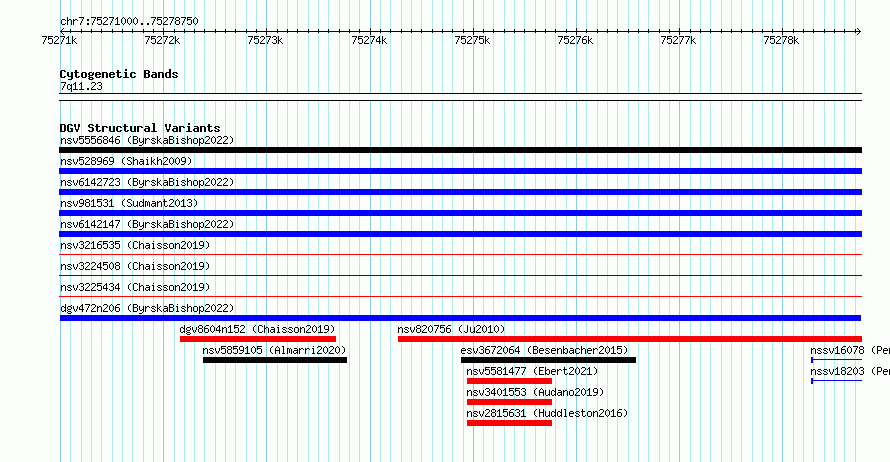Viewport: 890px width, 462px height.
Task: Click the nsv5556846 (ByrskaBishop2022) label
Action: click(147, 140)
